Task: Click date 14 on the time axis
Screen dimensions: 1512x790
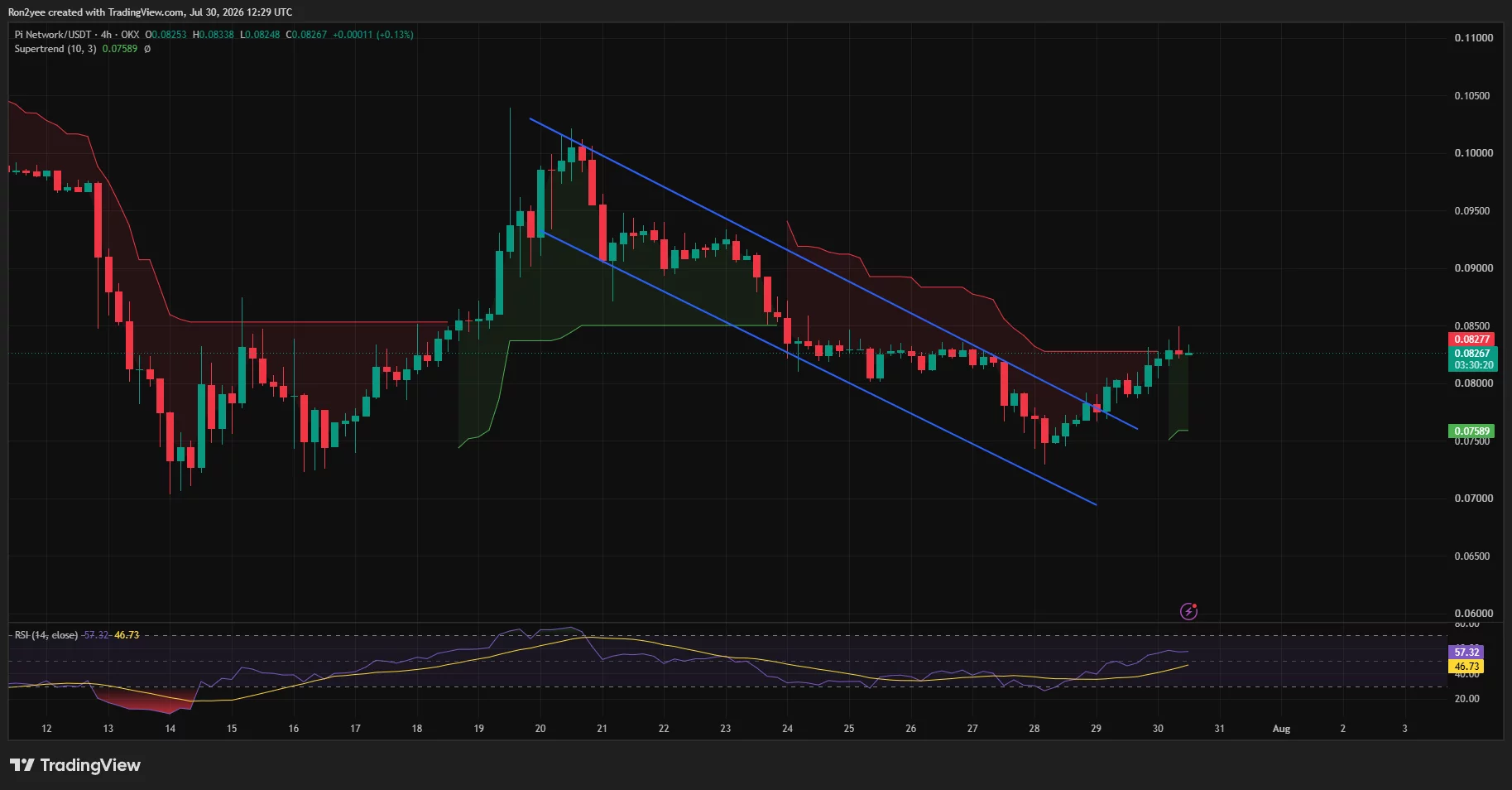Action: (170, 729)
